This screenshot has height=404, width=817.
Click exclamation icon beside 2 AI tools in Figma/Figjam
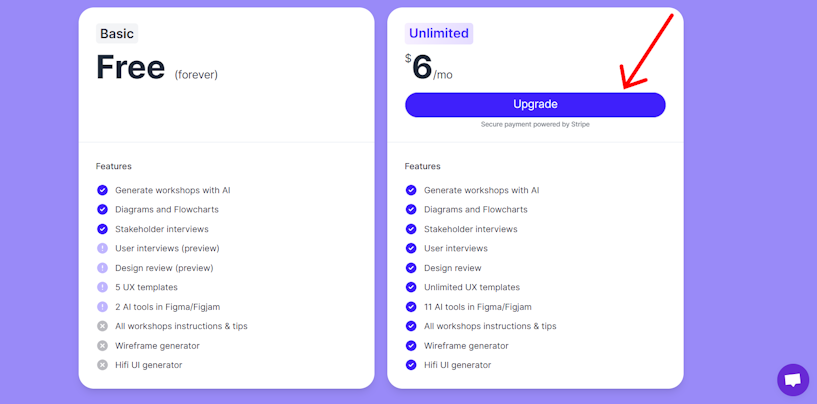point(102,307)
